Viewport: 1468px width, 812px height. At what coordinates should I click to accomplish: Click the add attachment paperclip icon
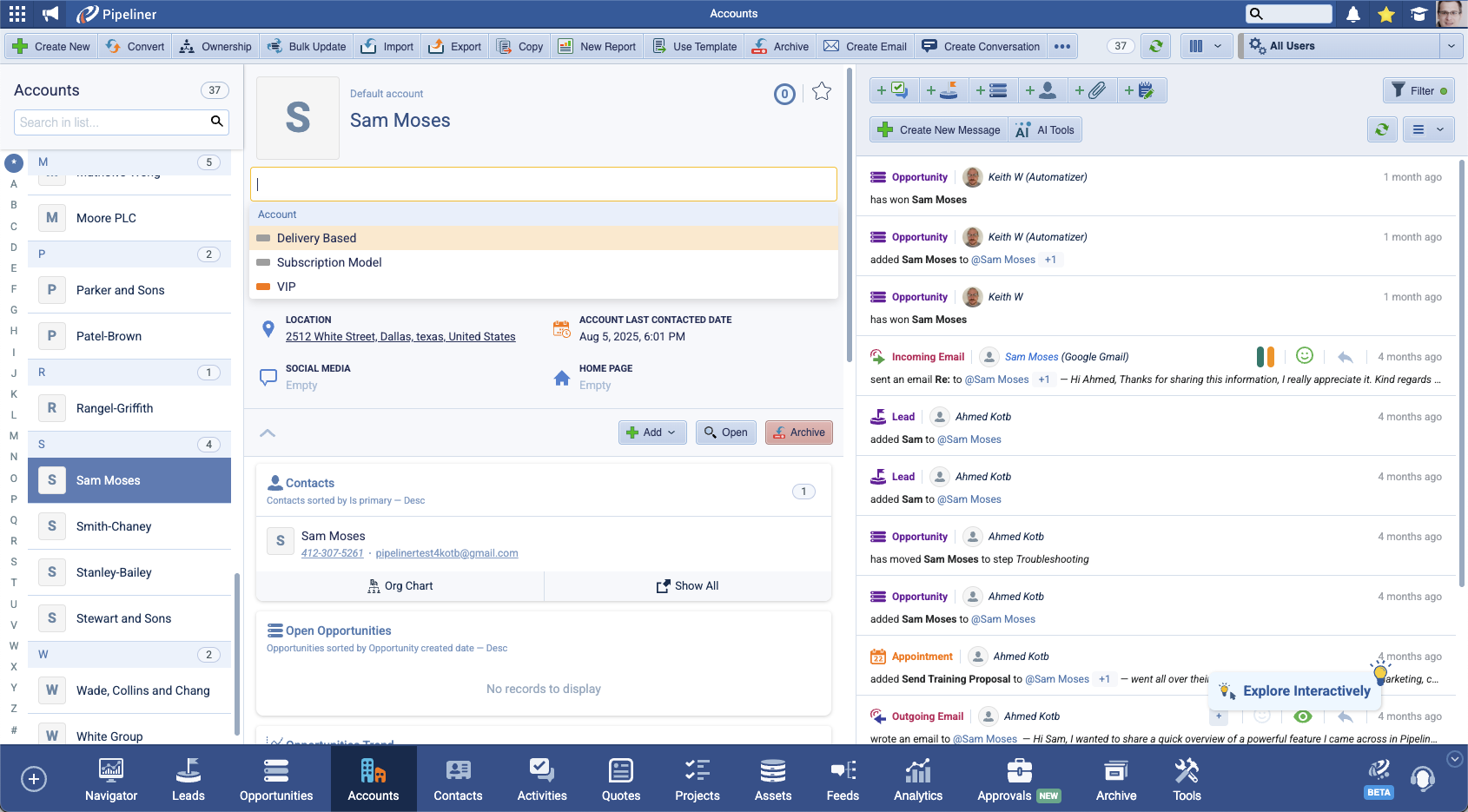click(1090, 90)
